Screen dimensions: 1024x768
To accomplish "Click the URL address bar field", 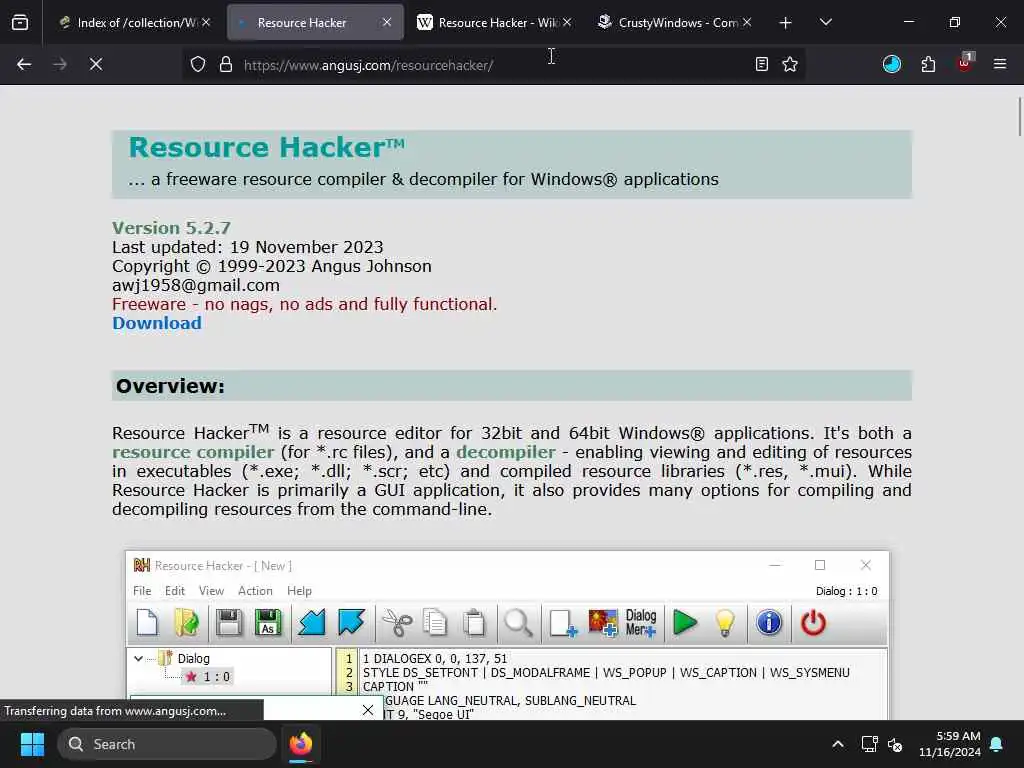I will pos(493,65).
